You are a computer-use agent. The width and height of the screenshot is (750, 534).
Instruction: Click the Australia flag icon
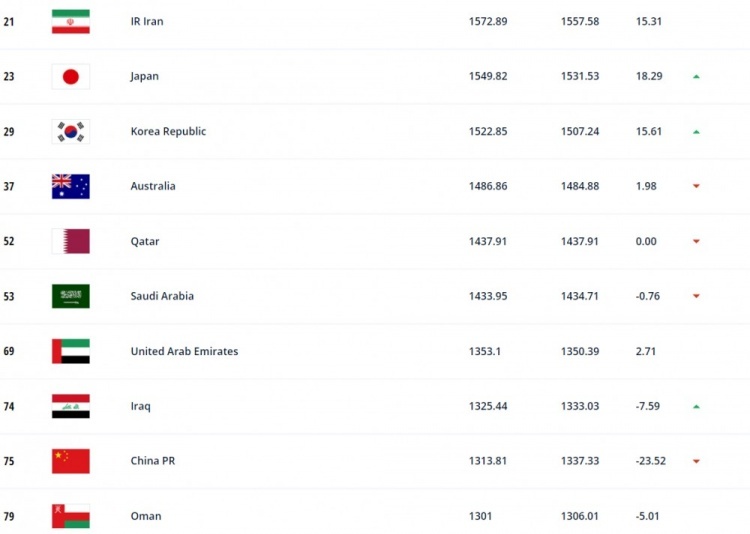coord(71,186)
